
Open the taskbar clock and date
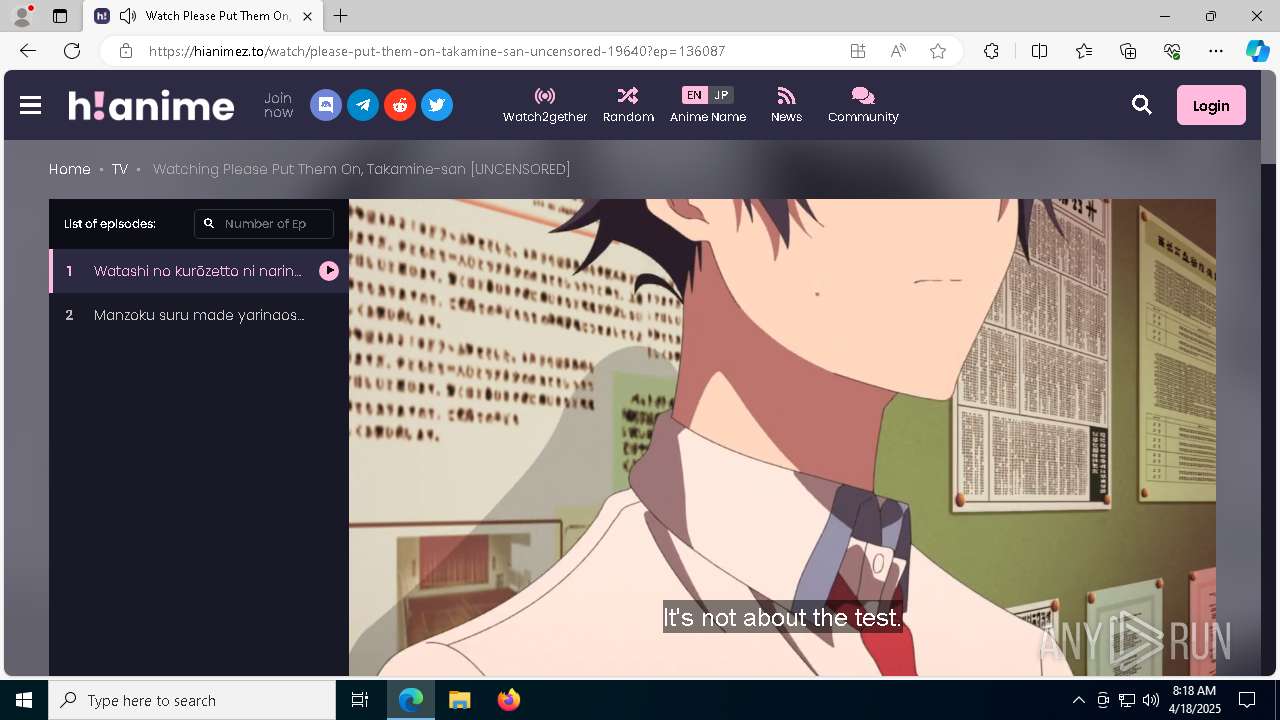[x=1195, y=700]
